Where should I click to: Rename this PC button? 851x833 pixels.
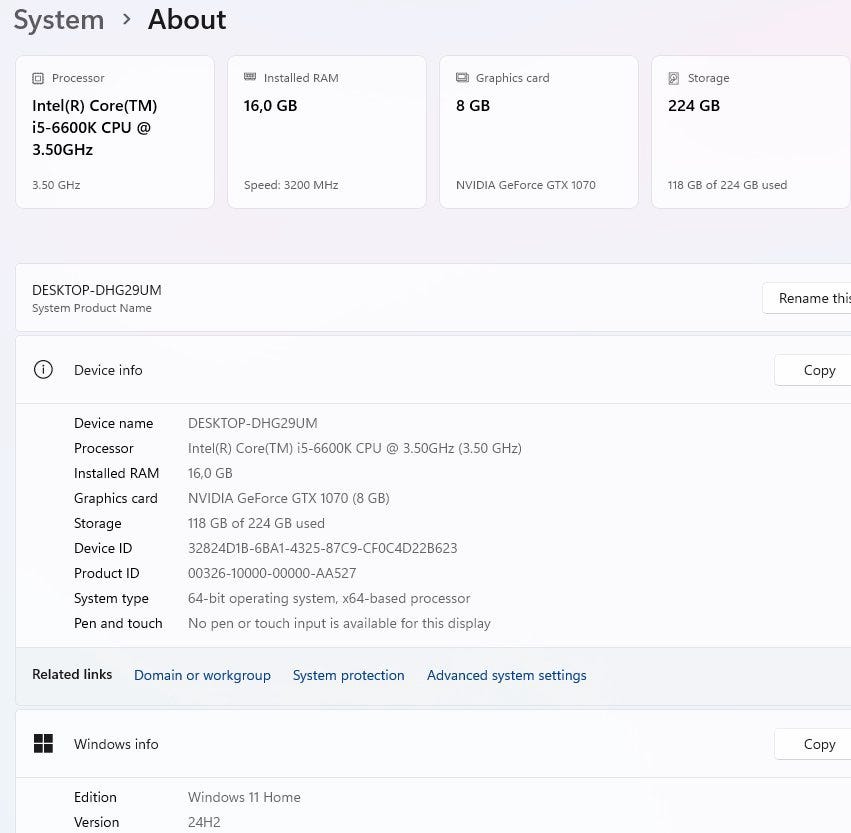808,298
